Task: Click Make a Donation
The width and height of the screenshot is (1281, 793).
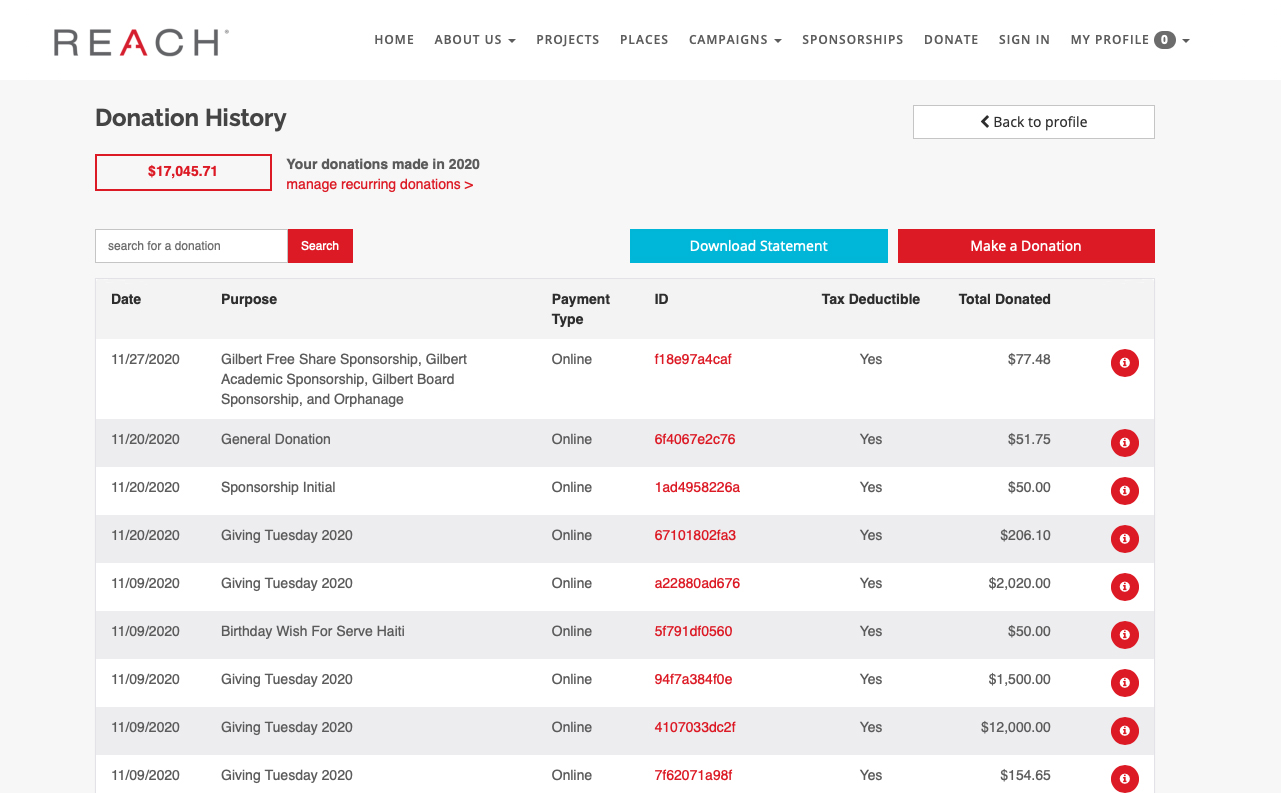Action: point(1026,246)
